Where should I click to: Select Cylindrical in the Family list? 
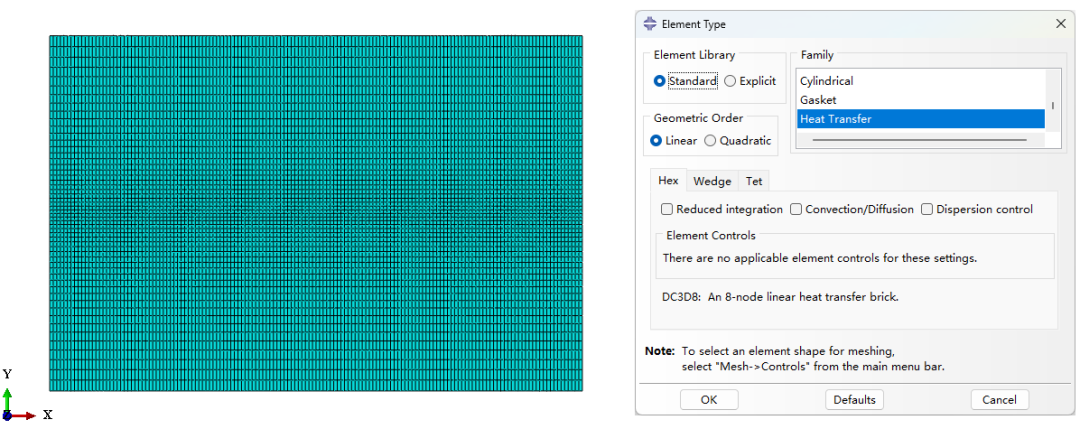[920, 81]
